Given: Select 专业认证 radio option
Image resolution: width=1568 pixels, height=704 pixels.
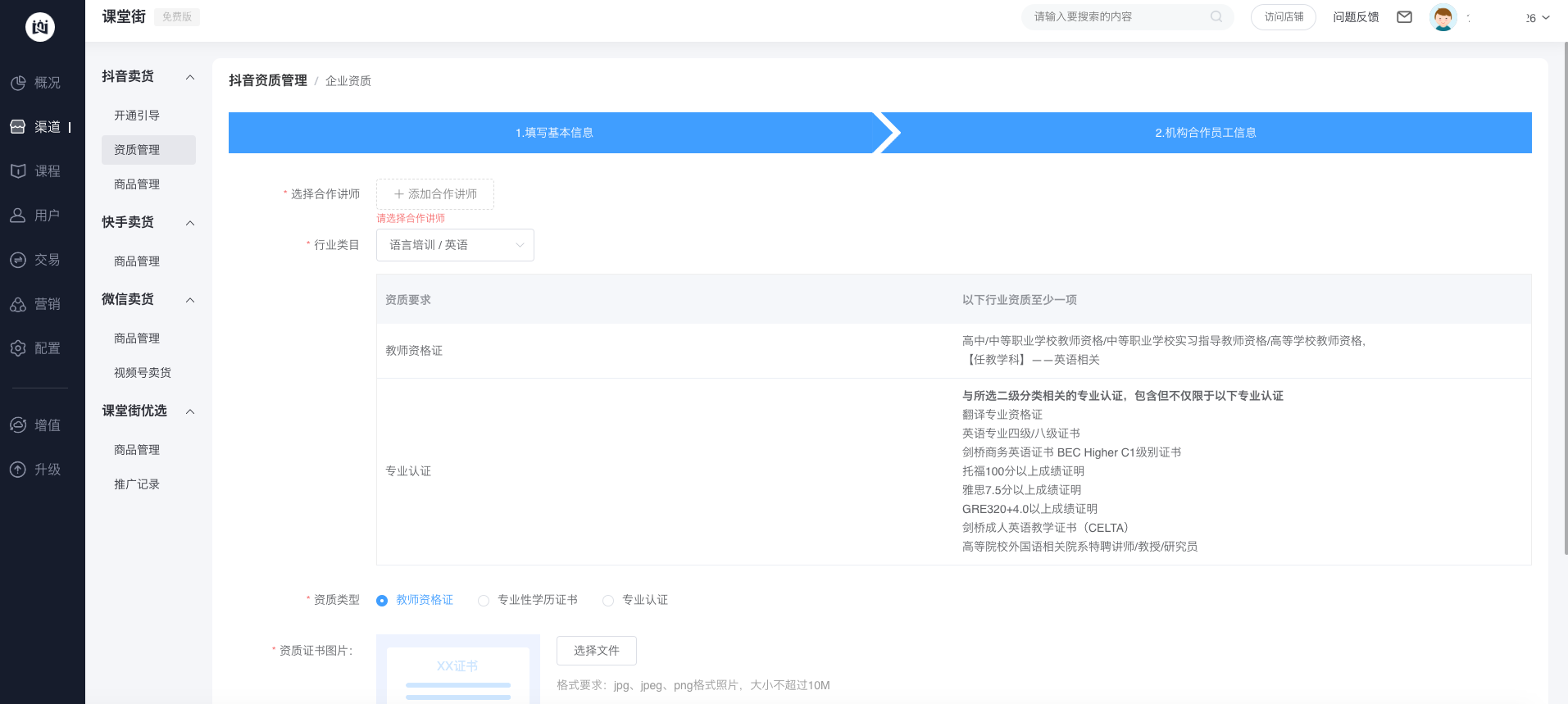Looking at the screenshot, I should point(635,600).
